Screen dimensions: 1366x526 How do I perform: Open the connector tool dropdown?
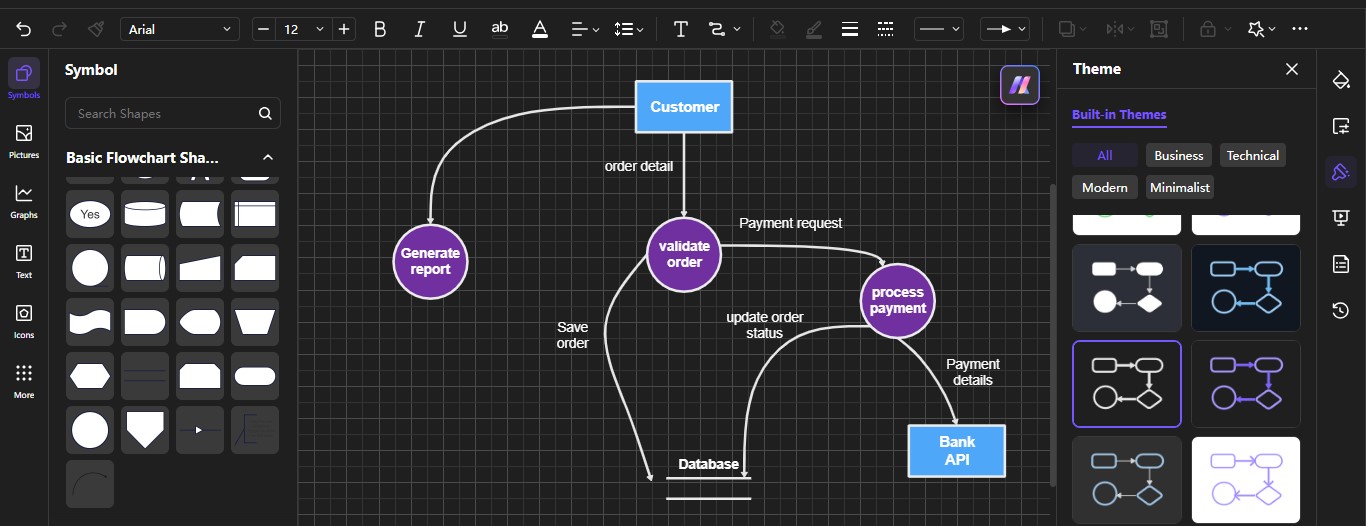click(724, 29)
